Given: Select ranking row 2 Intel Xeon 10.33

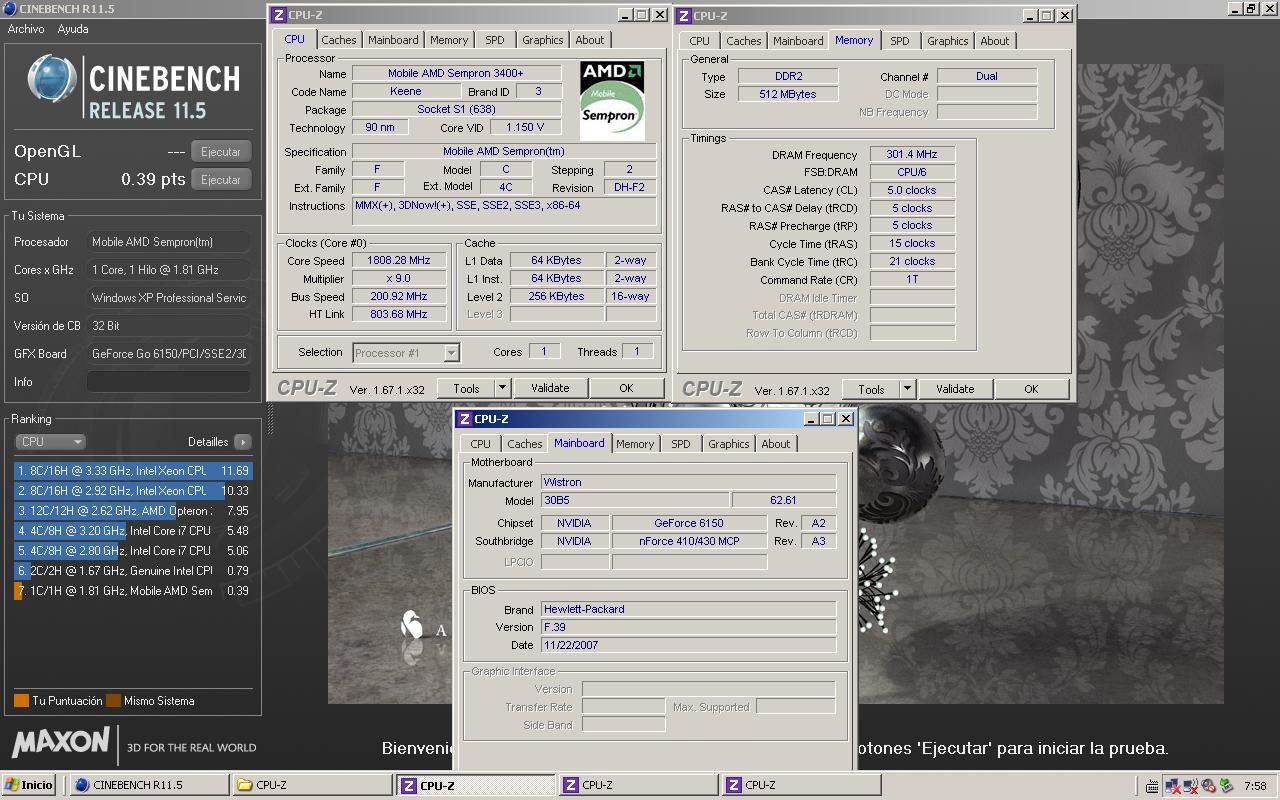Looking at the screenshot, I should click(x=133, y=491).
